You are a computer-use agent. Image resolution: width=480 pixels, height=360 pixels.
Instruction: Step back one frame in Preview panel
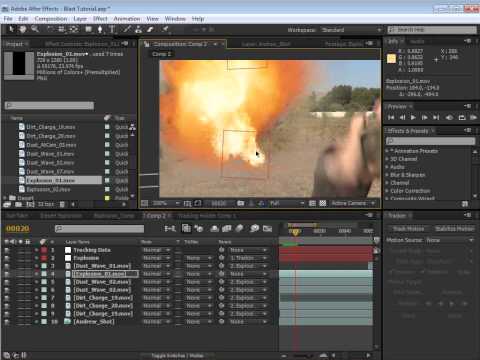[x=402, y=117]
